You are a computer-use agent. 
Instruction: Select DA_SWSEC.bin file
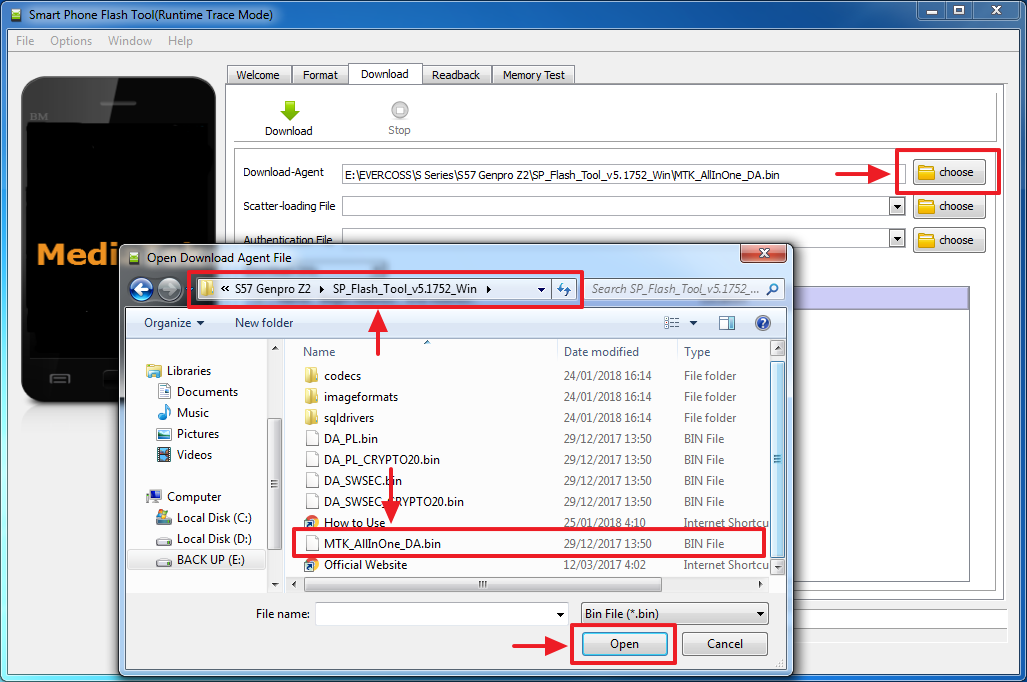point(363,481)
